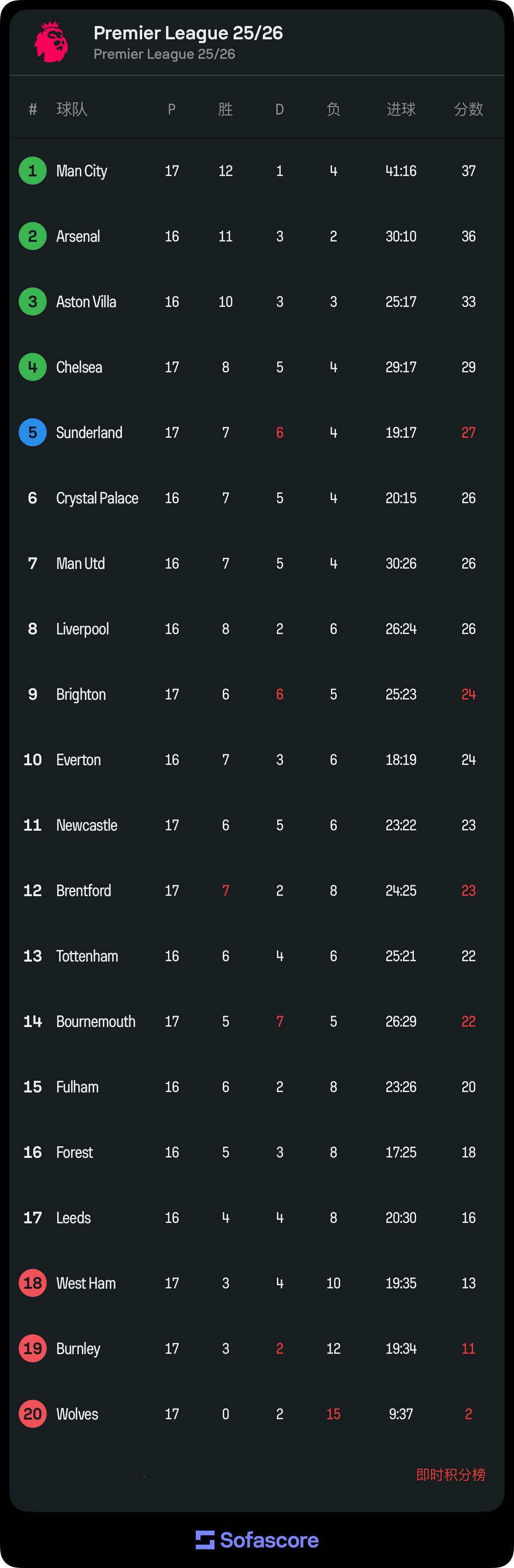The image size is (514, 1568).
Task: Click Aston Villa's points value 33
Action: 468,302
